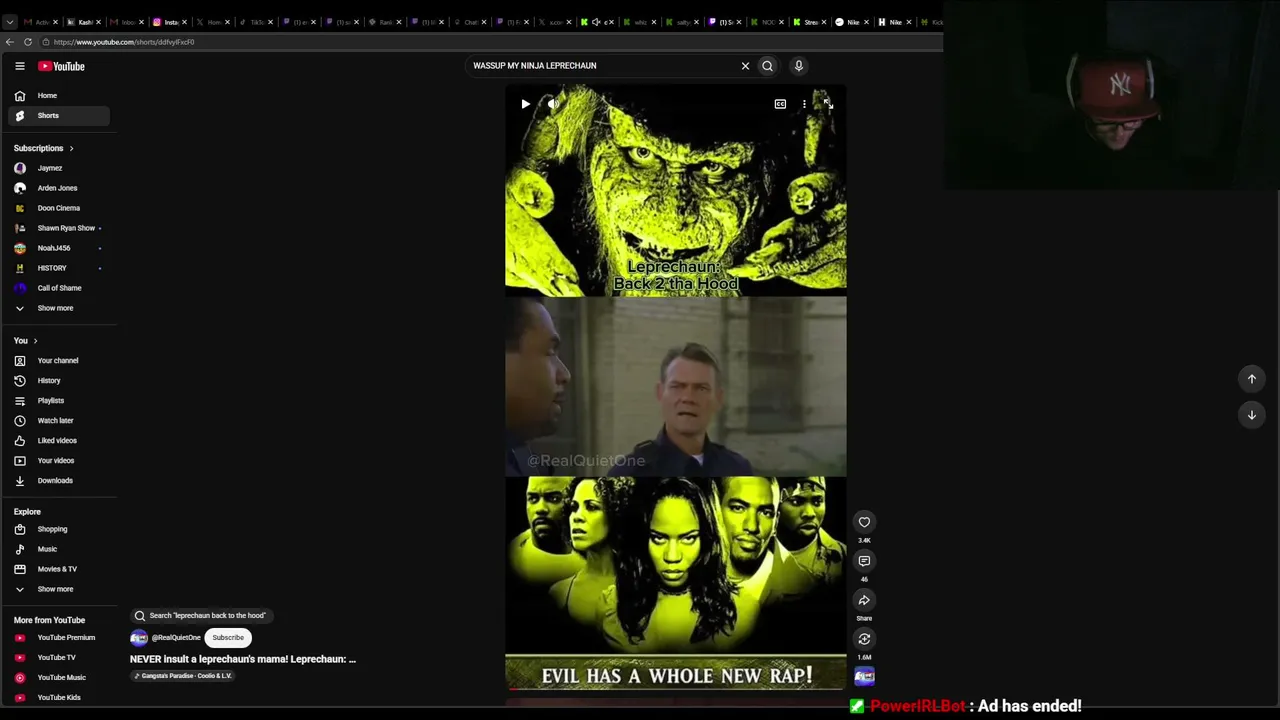Go back with the browser back arrow
This screenshot has width=1280, height=720.
pos(10,42)
